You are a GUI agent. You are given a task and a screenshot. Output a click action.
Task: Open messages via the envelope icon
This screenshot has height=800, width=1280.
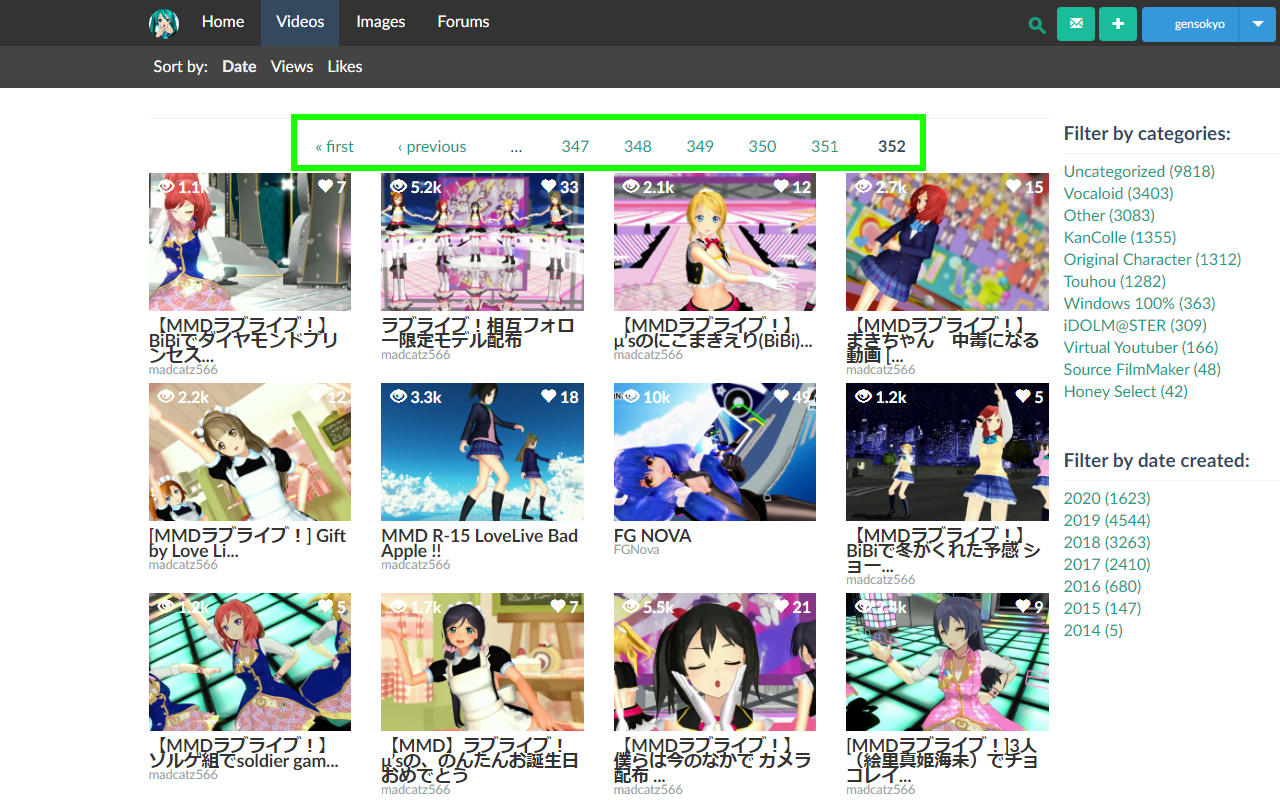coord(1076,24)
